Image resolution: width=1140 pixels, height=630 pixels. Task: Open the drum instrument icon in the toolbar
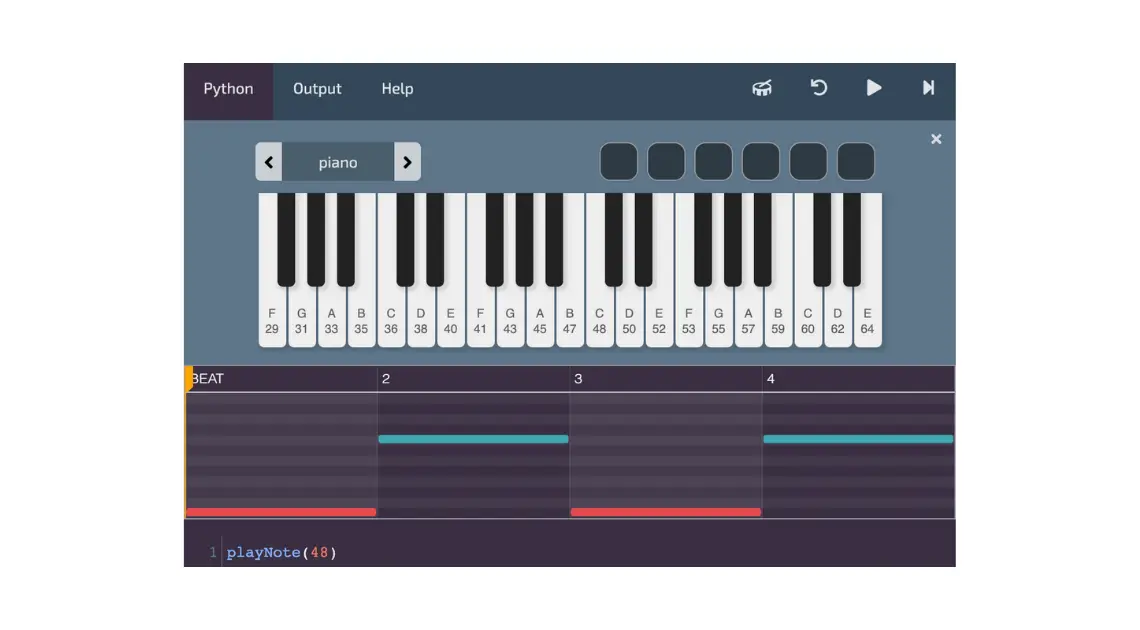click(761, 88)
